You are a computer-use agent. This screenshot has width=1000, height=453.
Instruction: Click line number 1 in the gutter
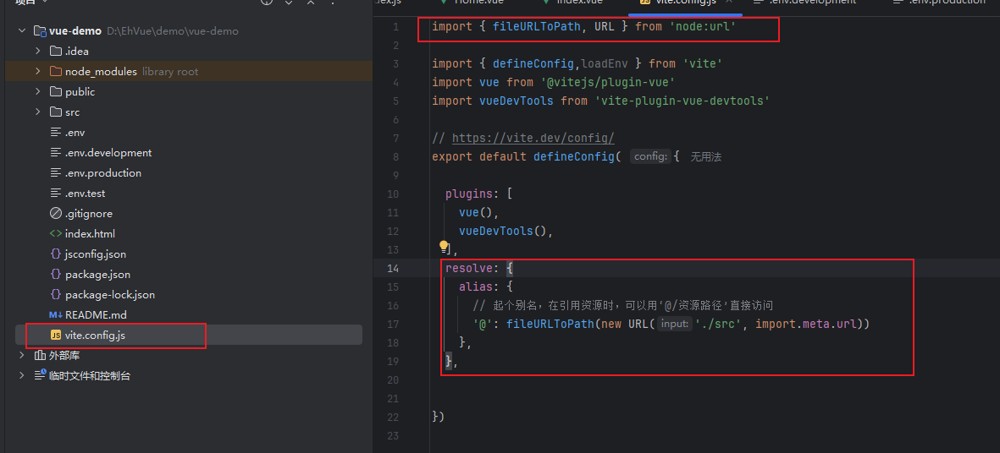point(396,27)
